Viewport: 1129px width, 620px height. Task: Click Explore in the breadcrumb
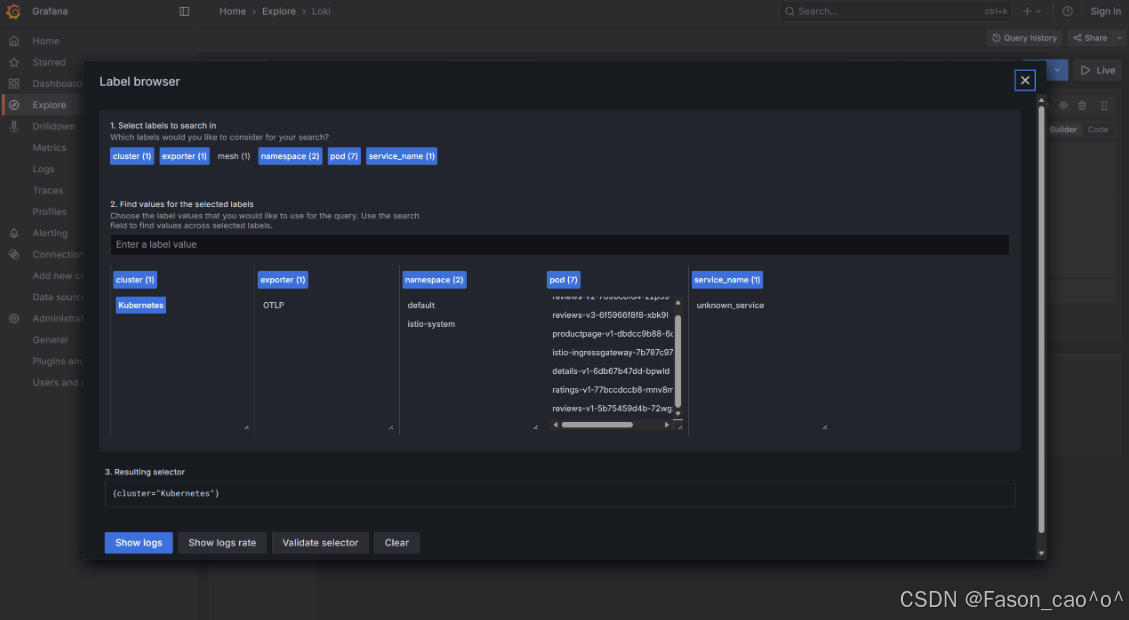click(x=279, y=12)
